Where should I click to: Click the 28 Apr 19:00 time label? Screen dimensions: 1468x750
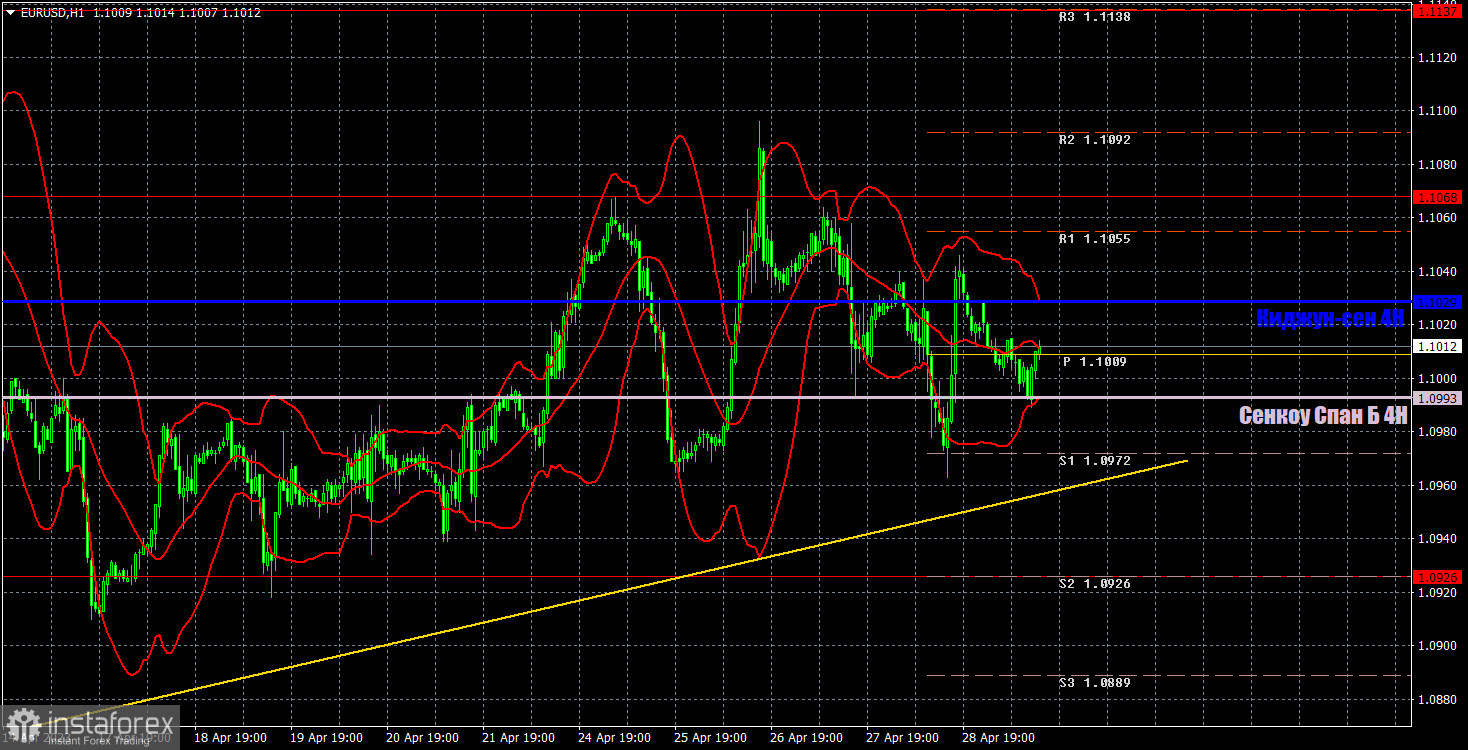999,738
